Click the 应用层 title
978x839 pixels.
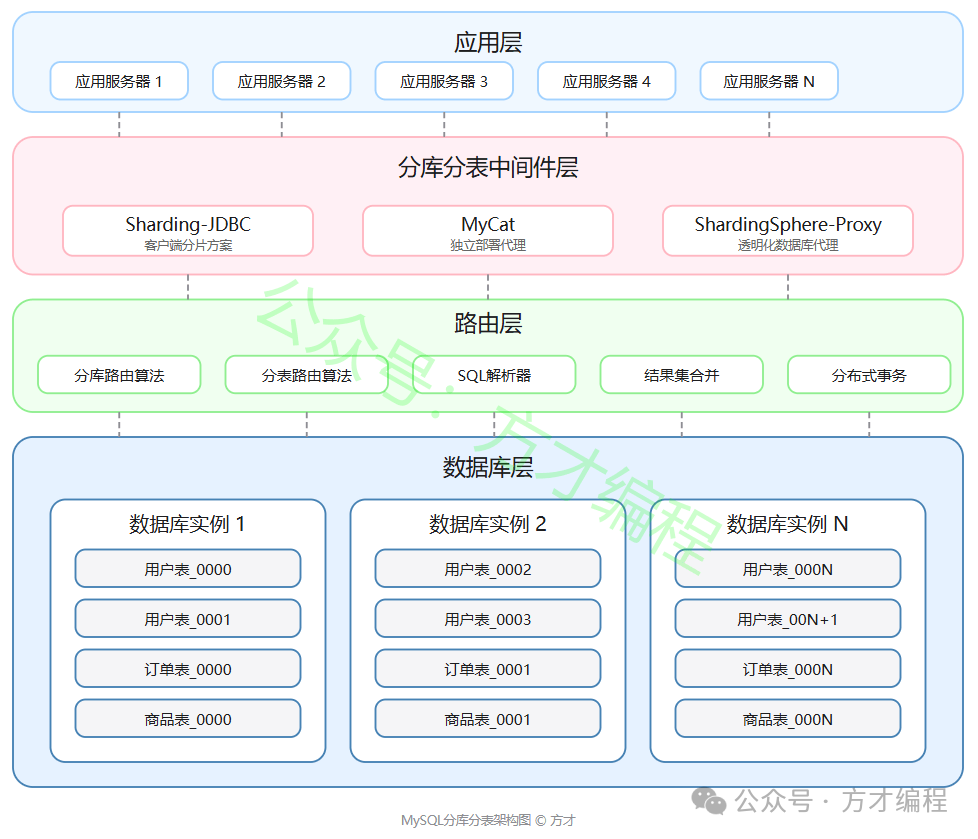coord(488,42)
